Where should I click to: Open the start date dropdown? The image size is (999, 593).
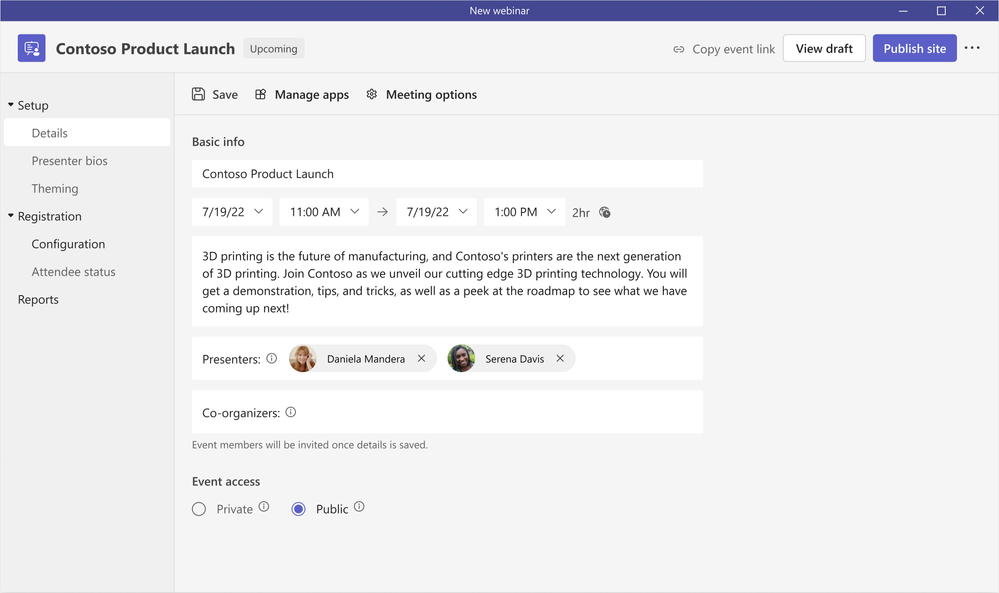coord(232,211)
